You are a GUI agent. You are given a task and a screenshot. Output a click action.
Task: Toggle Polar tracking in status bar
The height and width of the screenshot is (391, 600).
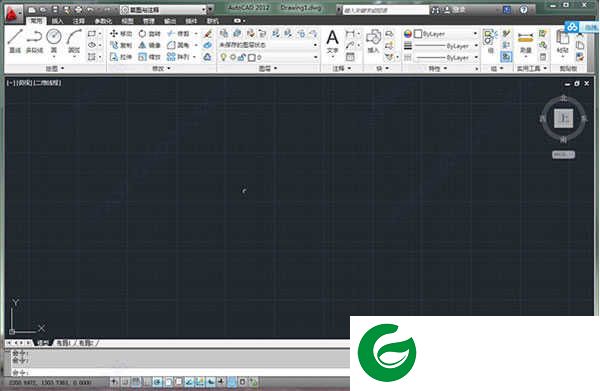tap(158, 381)
